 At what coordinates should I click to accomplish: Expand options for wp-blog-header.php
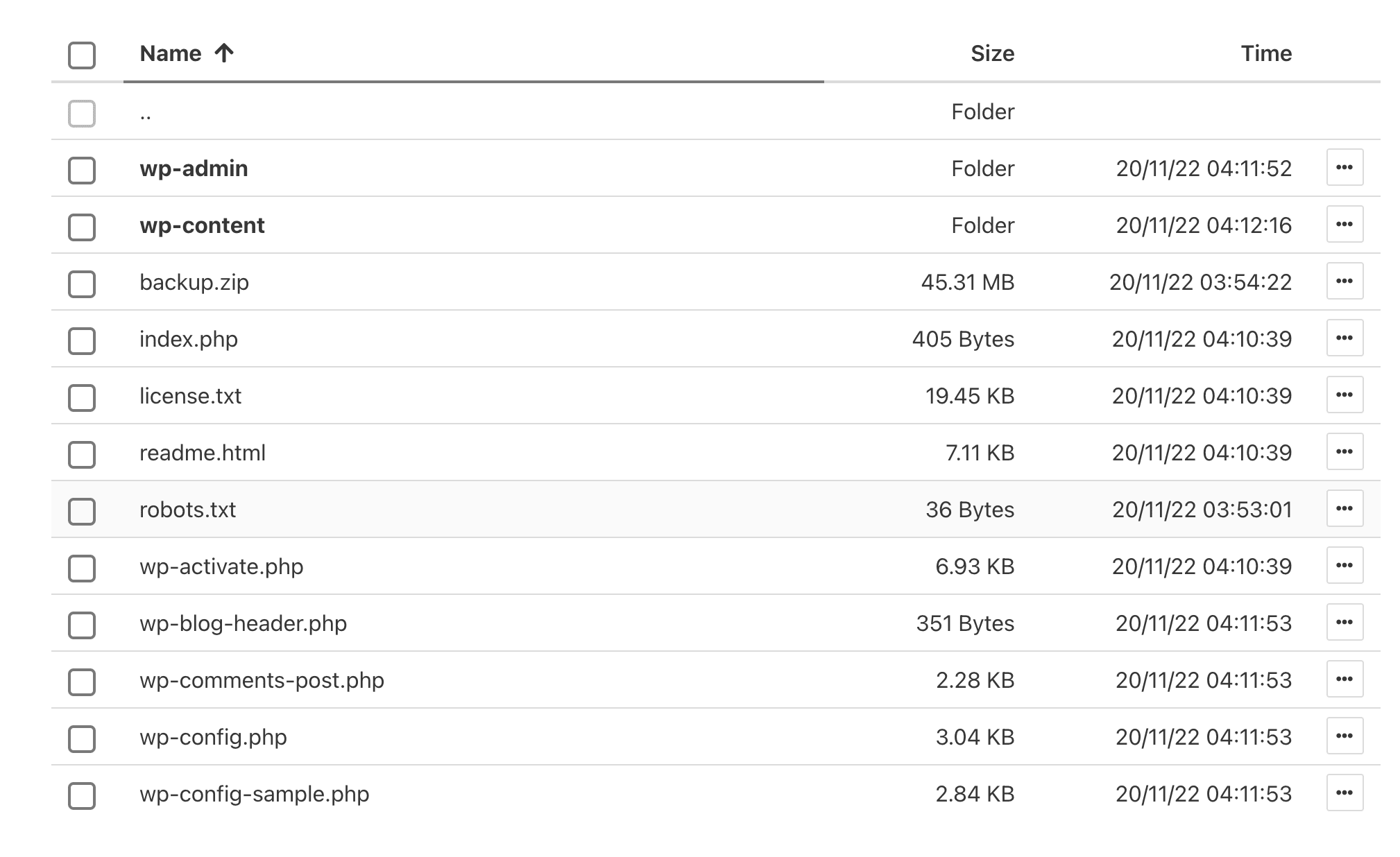point(1344,622)
